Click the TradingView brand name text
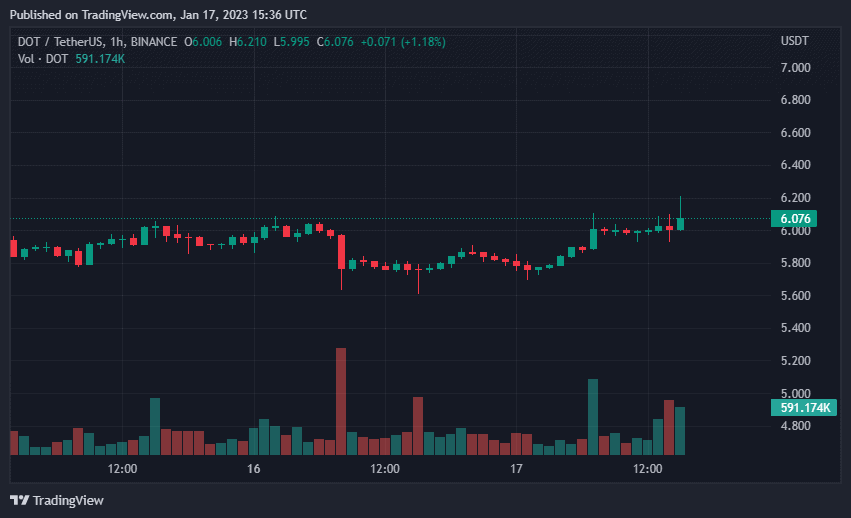 [68, 500]
